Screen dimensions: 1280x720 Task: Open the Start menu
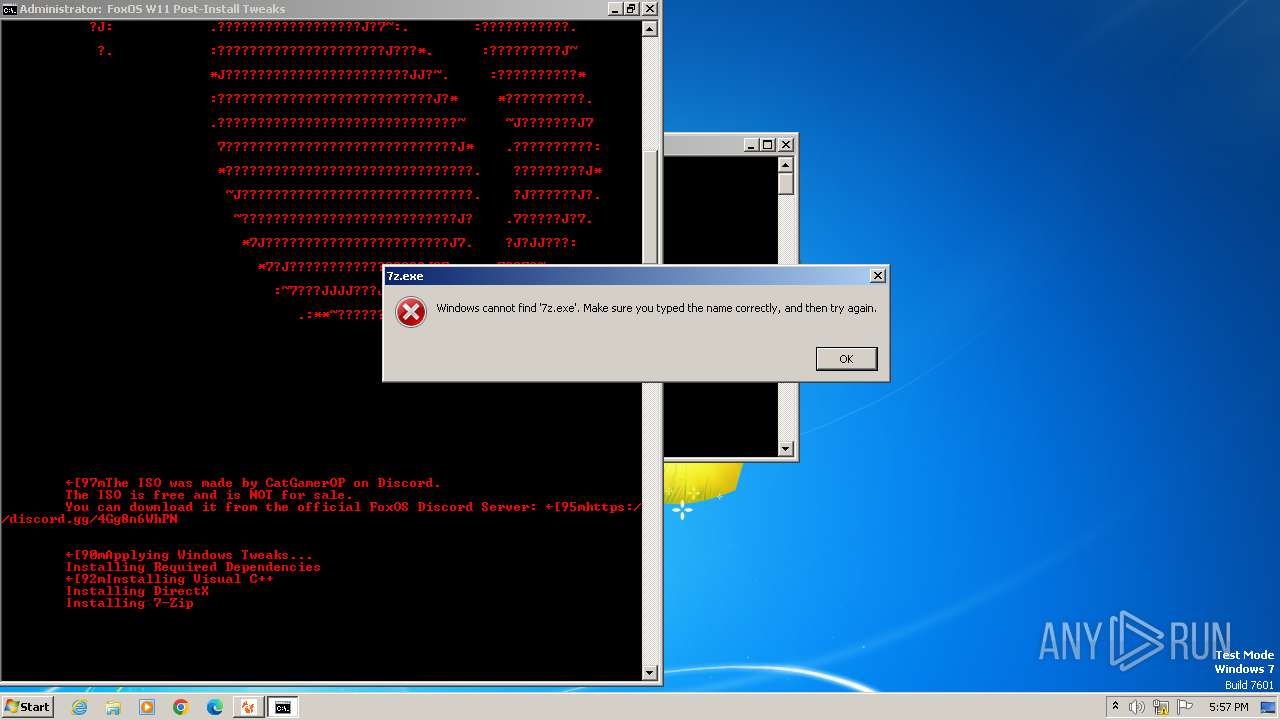(28, 707)
